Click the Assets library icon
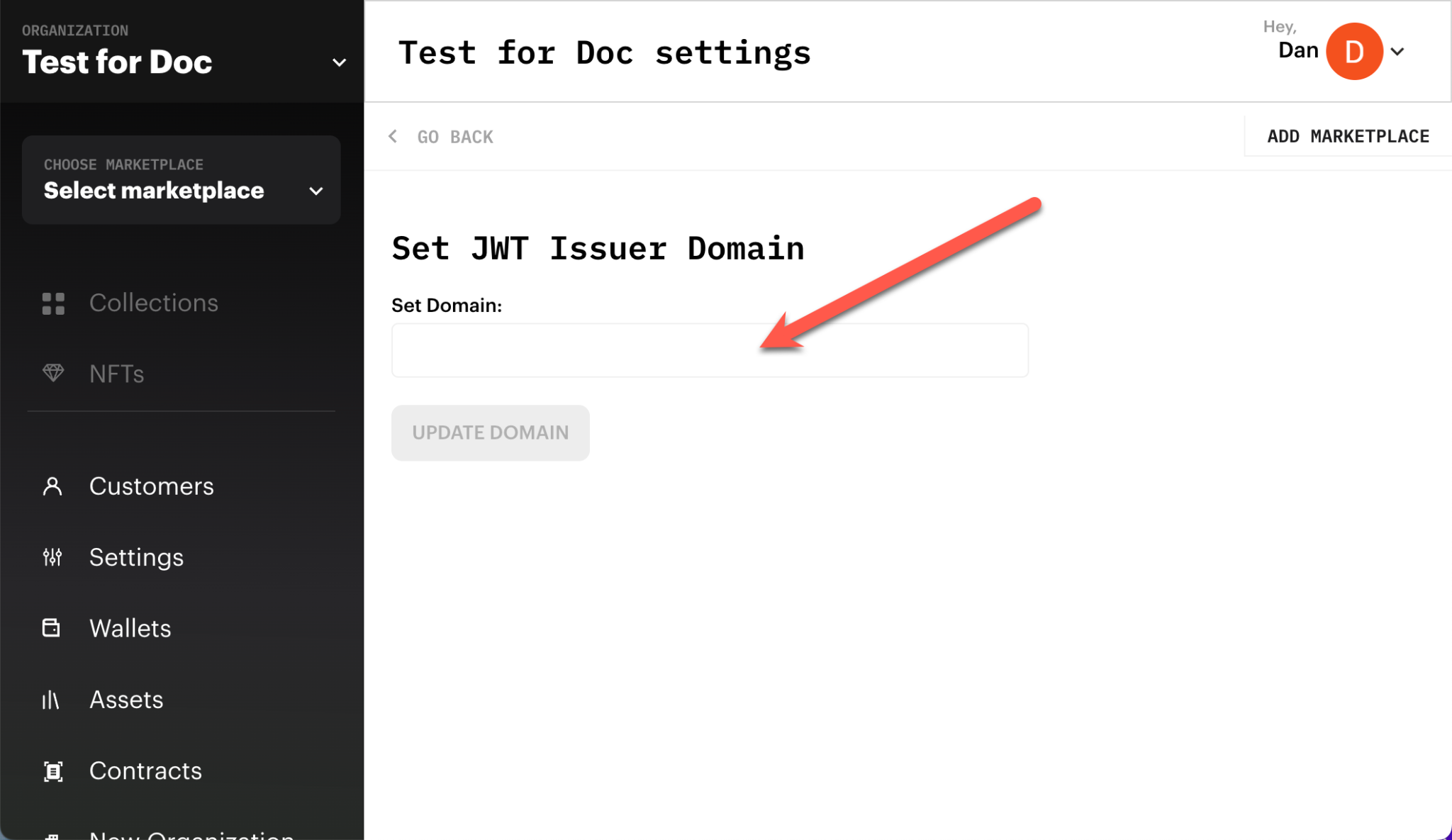This screenshot has width=1452, height=840. (51, 700)
